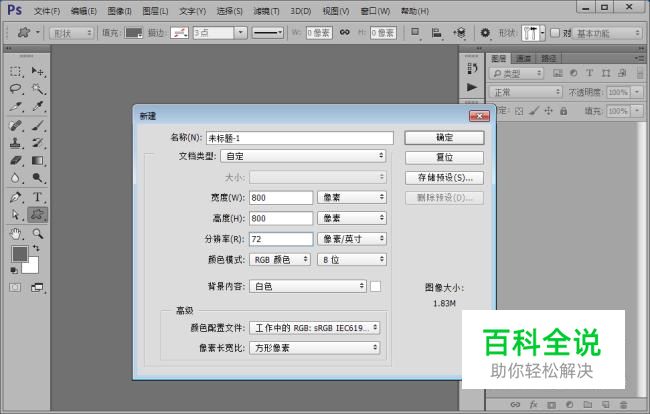Toggle lock position icon
The height and width of the screenshot is (414, 650).
(x=548, y=111)
